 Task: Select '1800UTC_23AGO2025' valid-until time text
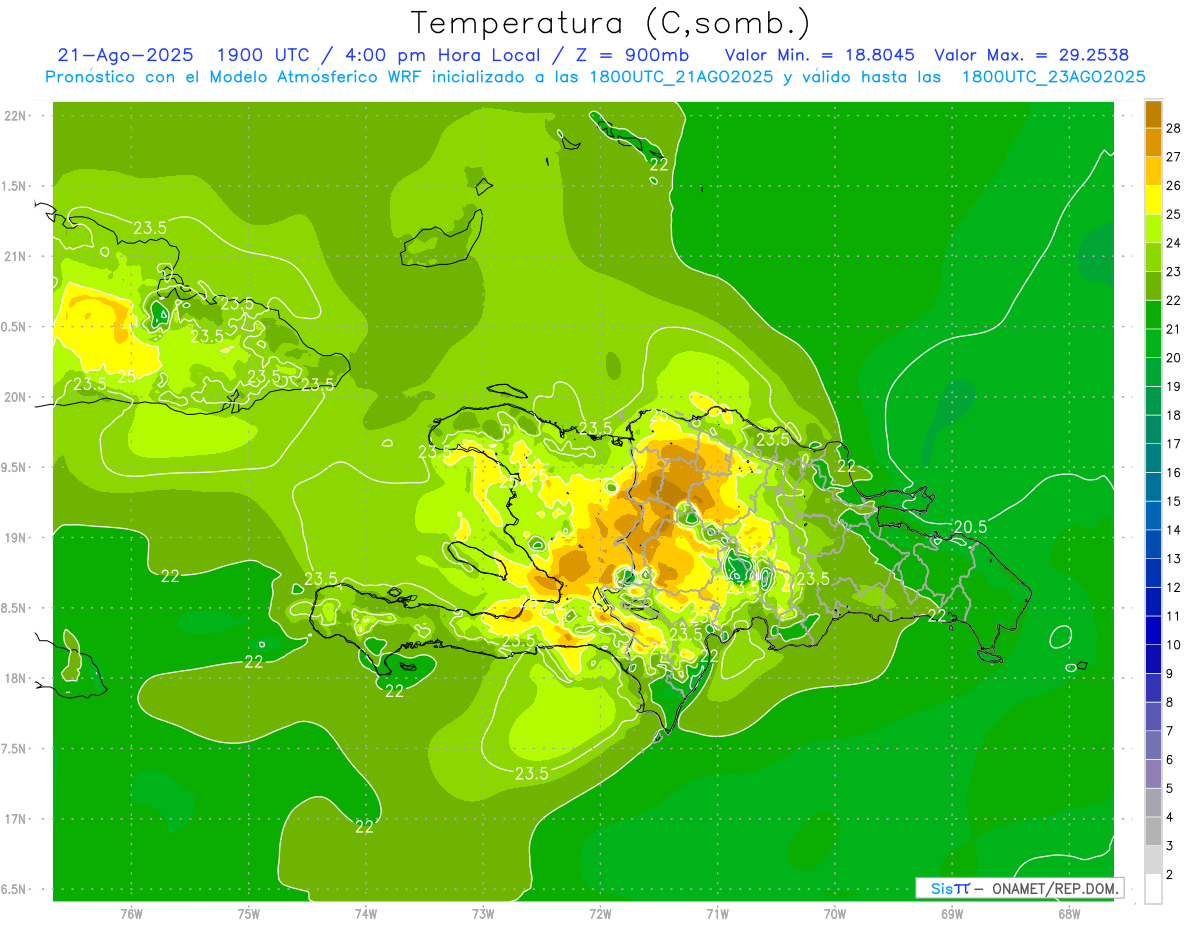1053,77
